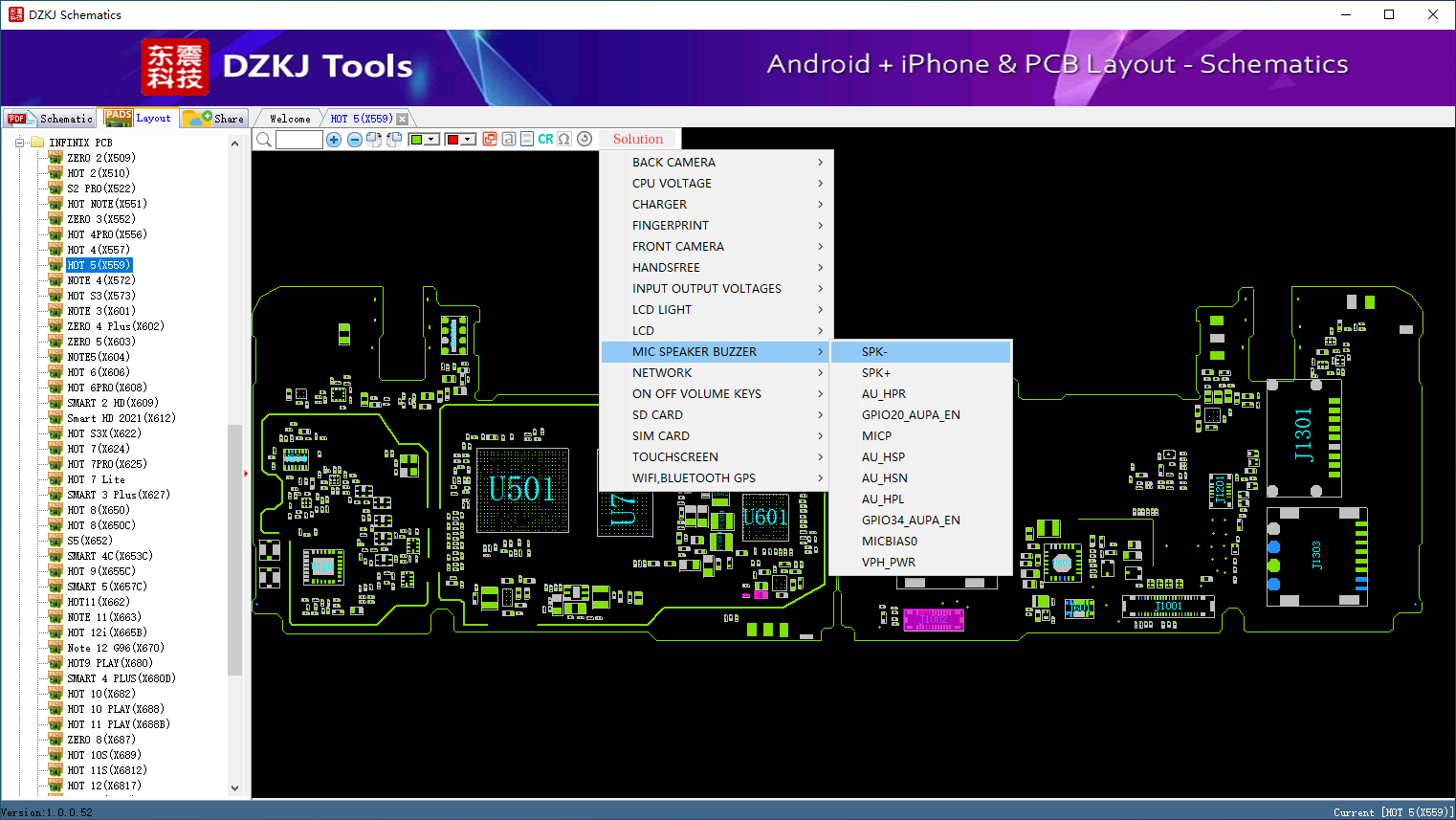Image resolution: width=1456 pixels, height=820 pixels.
Task: Click the blue page-lines toolbar icon
Action: click(527, 139)
